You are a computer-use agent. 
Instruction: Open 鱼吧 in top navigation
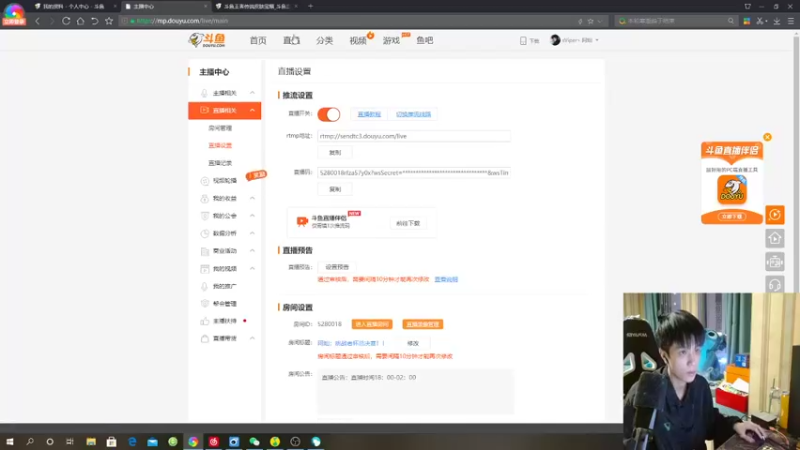click(424, 40)
